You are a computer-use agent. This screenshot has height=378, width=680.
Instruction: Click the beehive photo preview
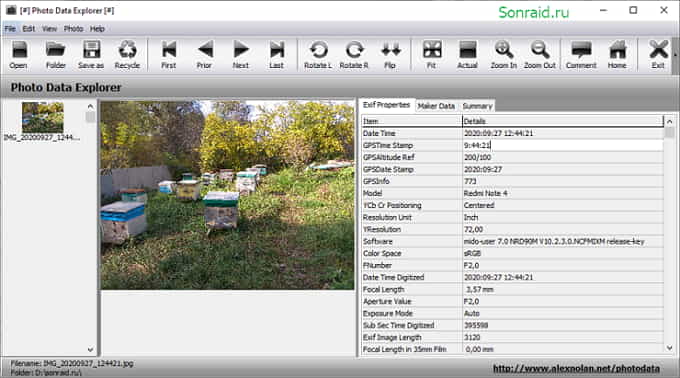pos(227,195)
